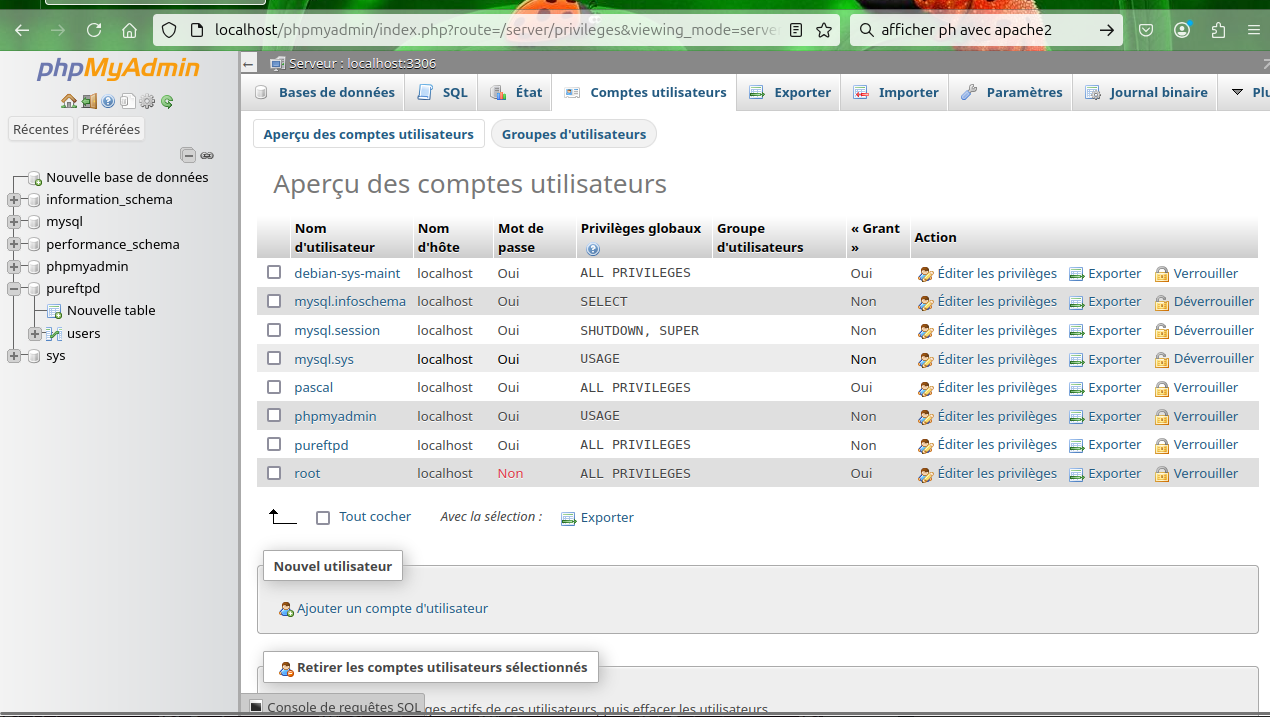Click the browser address bar URL
Viewport: 1270px width, 717px height.
(x=497, y=30)
